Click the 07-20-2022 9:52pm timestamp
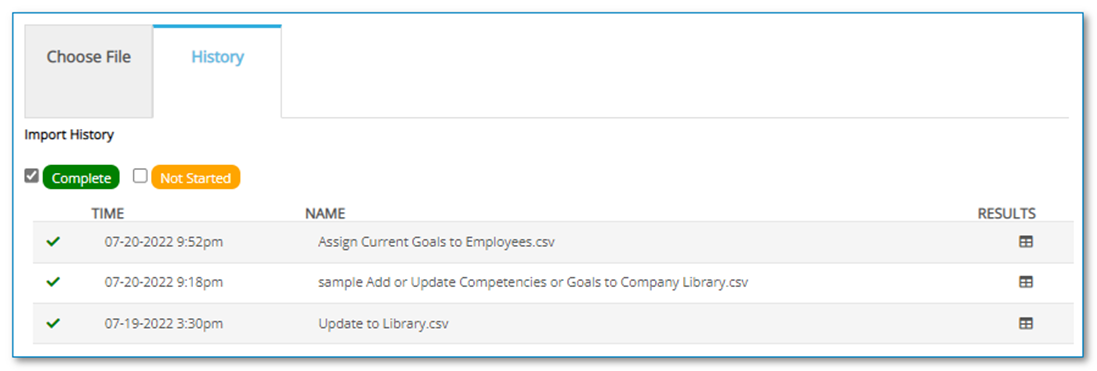Screen dimensions: 1097x371 pos(164,242)
